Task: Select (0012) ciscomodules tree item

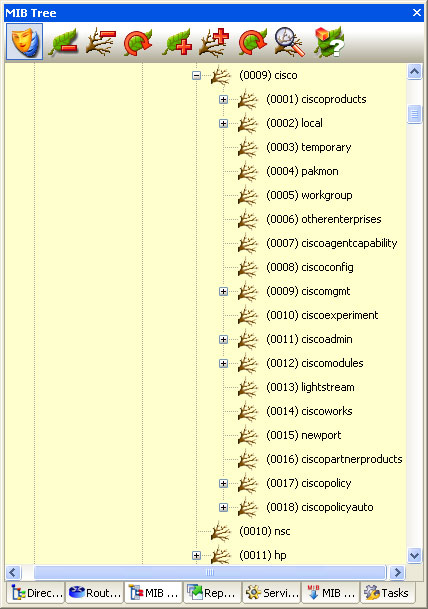Action: 315,364
